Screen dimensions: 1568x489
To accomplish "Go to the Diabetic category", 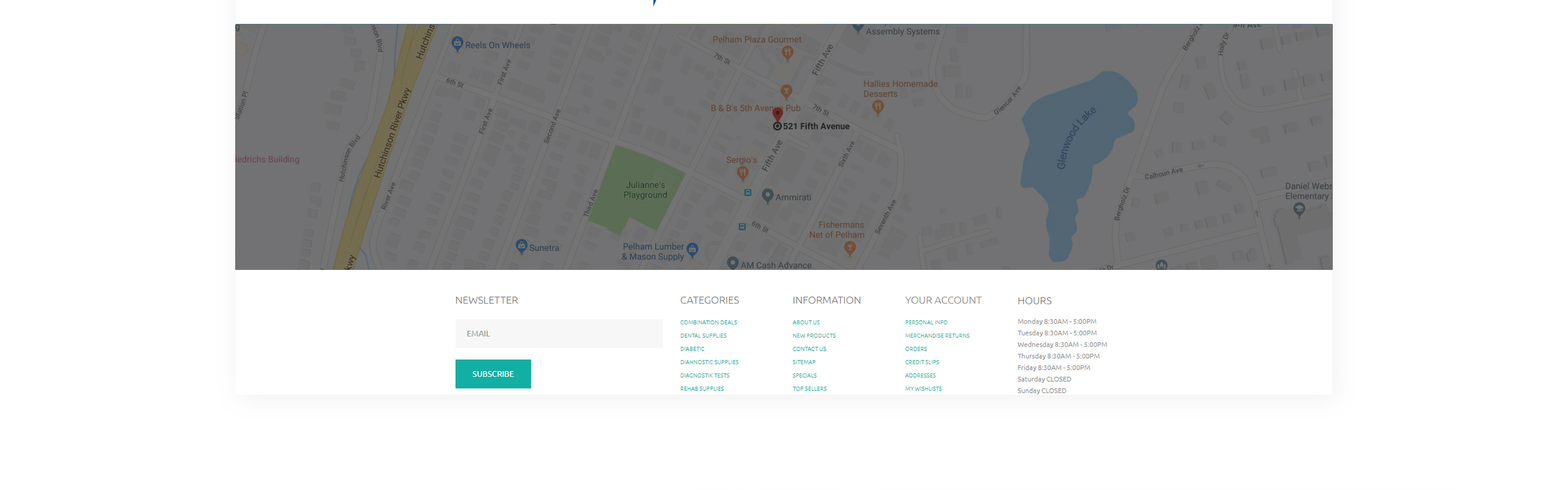I will tap(692, 349).
